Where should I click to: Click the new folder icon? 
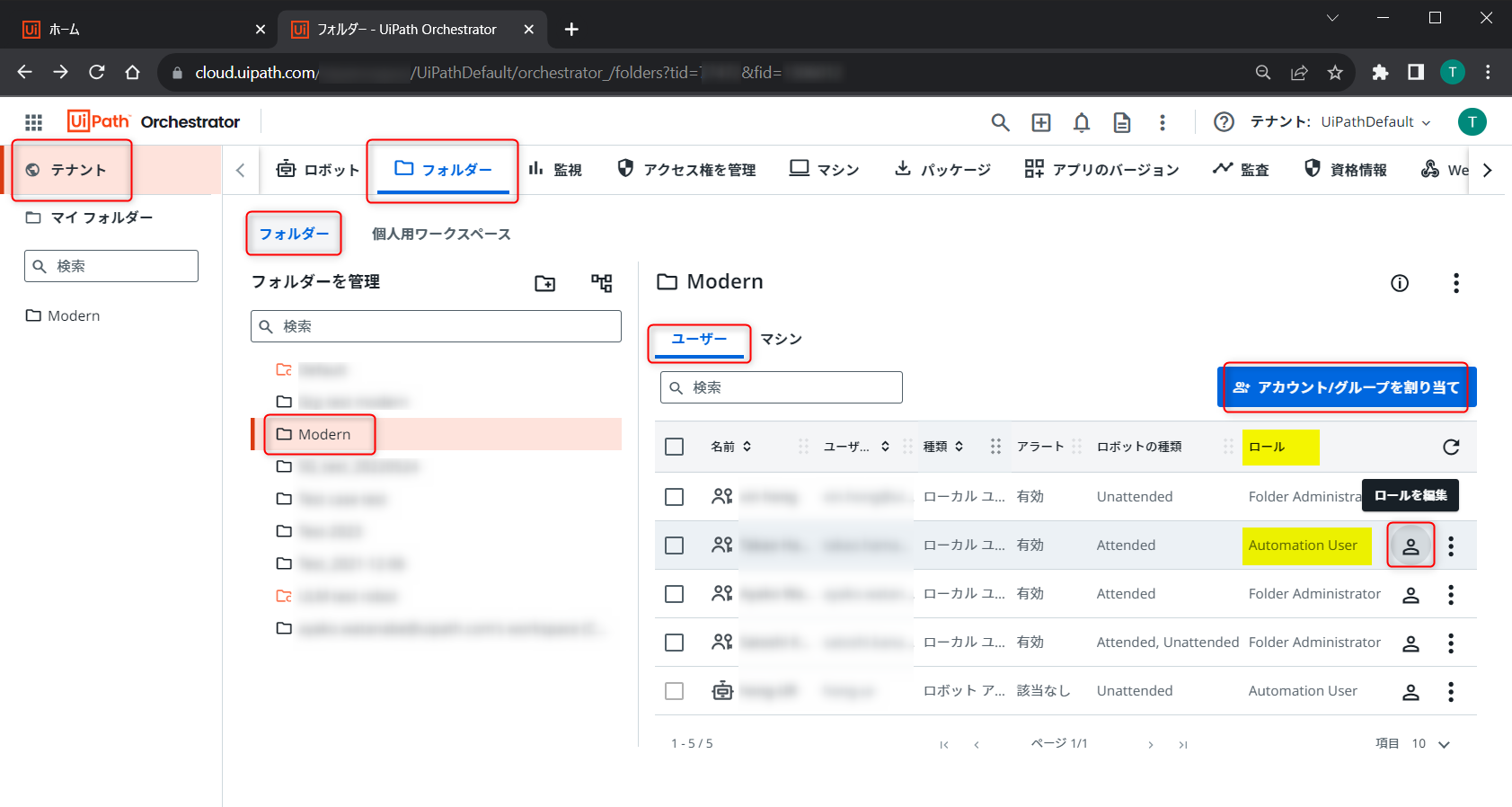(544, 283)
